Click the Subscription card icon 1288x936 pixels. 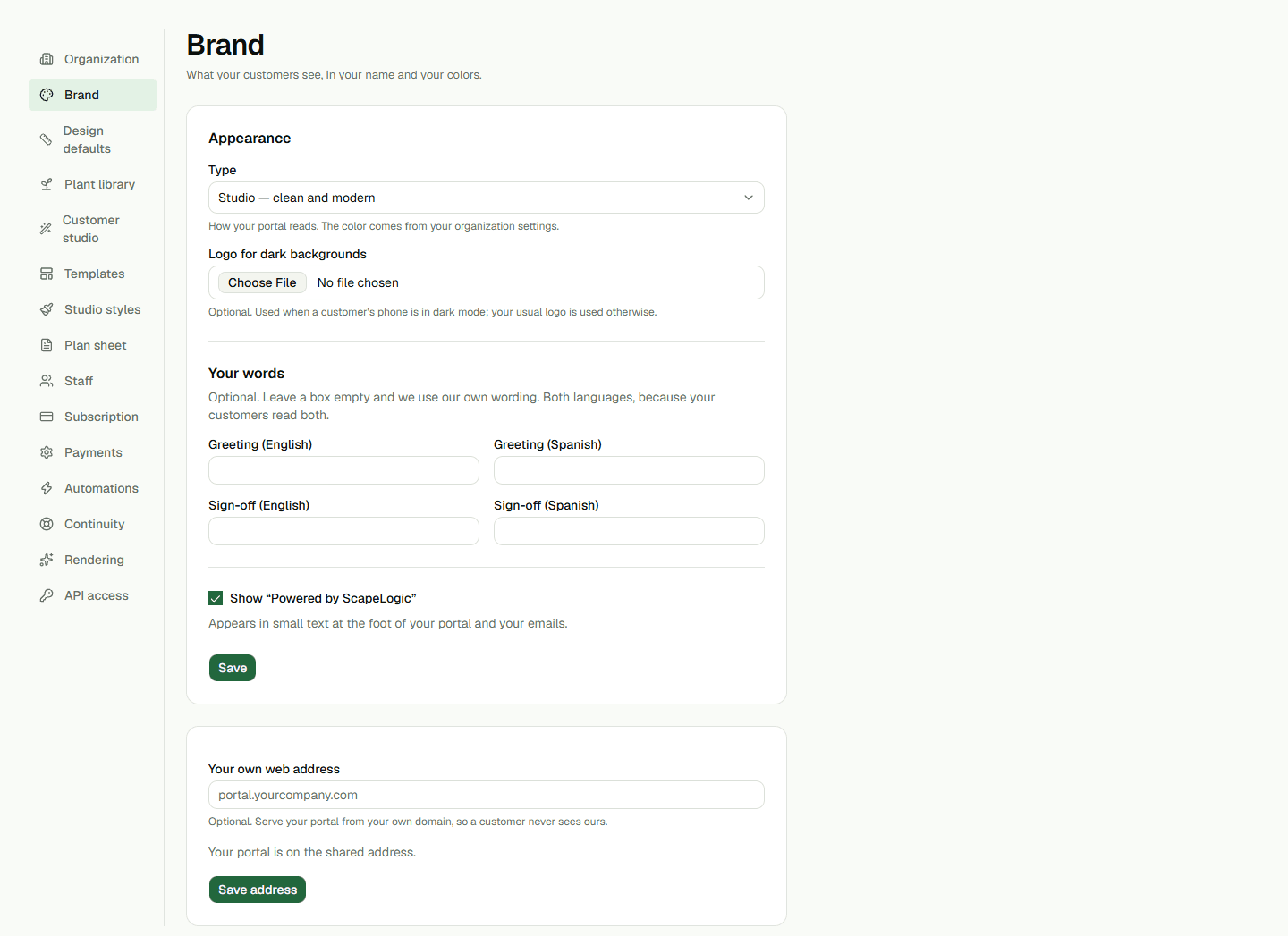point(47,417)
